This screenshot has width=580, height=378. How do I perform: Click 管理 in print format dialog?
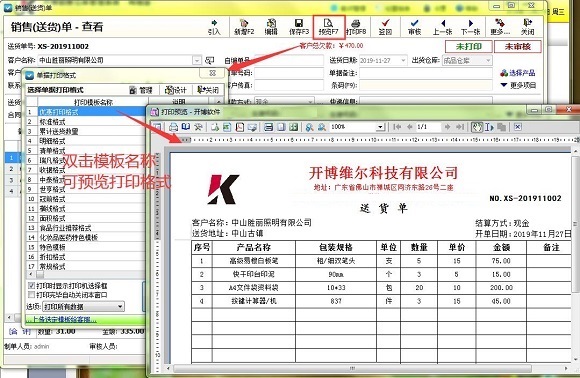click(141, 90)
